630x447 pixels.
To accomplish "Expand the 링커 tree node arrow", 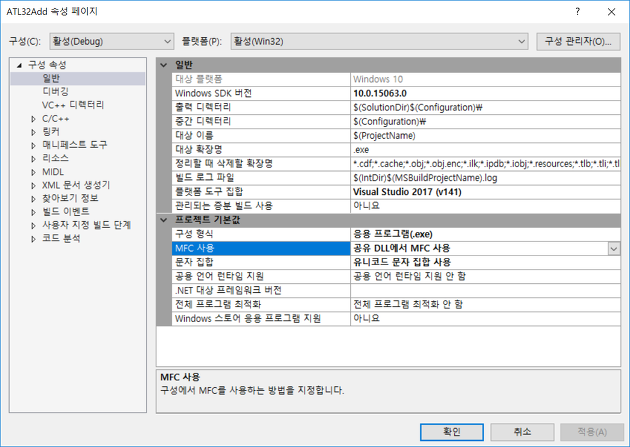I will click(x=33, y=132).
